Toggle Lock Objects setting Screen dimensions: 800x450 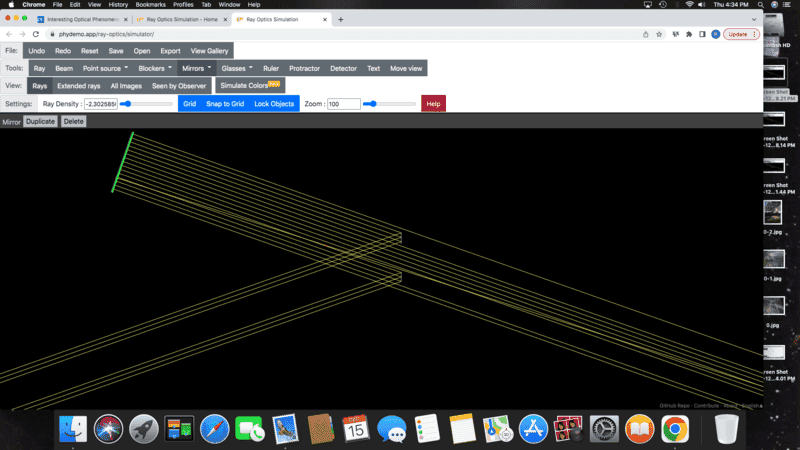click(x=274, y=104)
